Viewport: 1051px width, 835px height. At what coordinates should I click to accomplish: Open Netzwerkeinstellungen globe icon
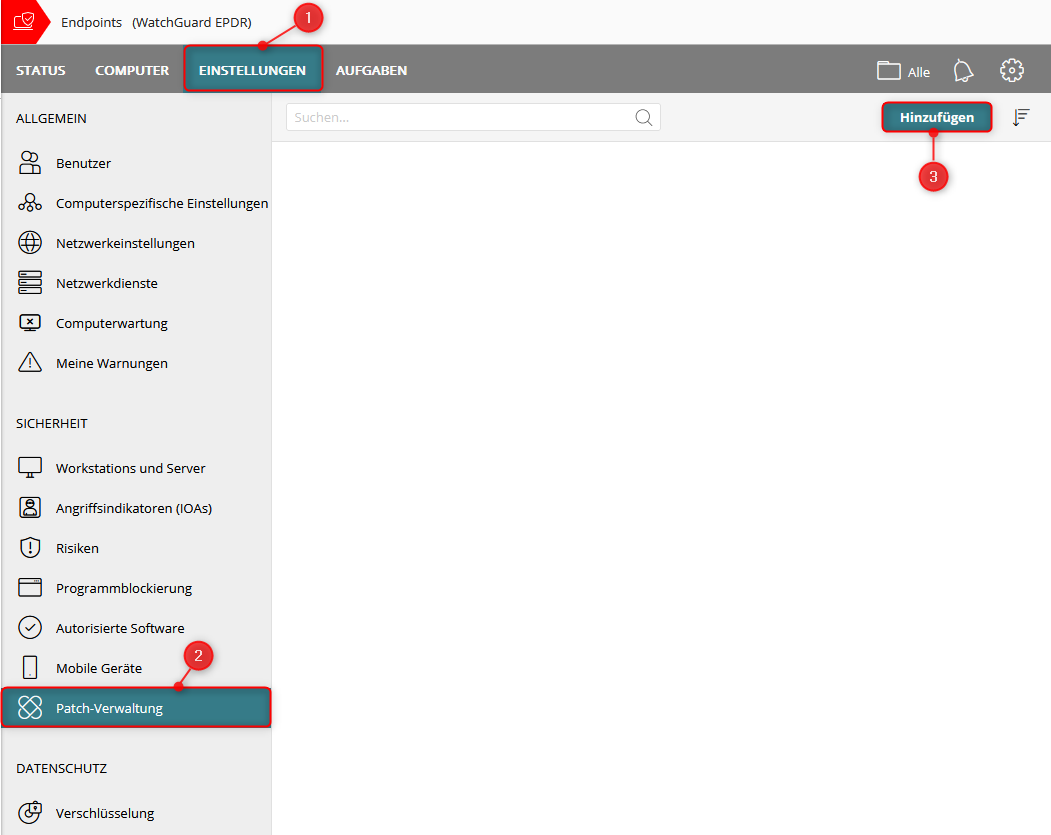click(x=30, y=243)
